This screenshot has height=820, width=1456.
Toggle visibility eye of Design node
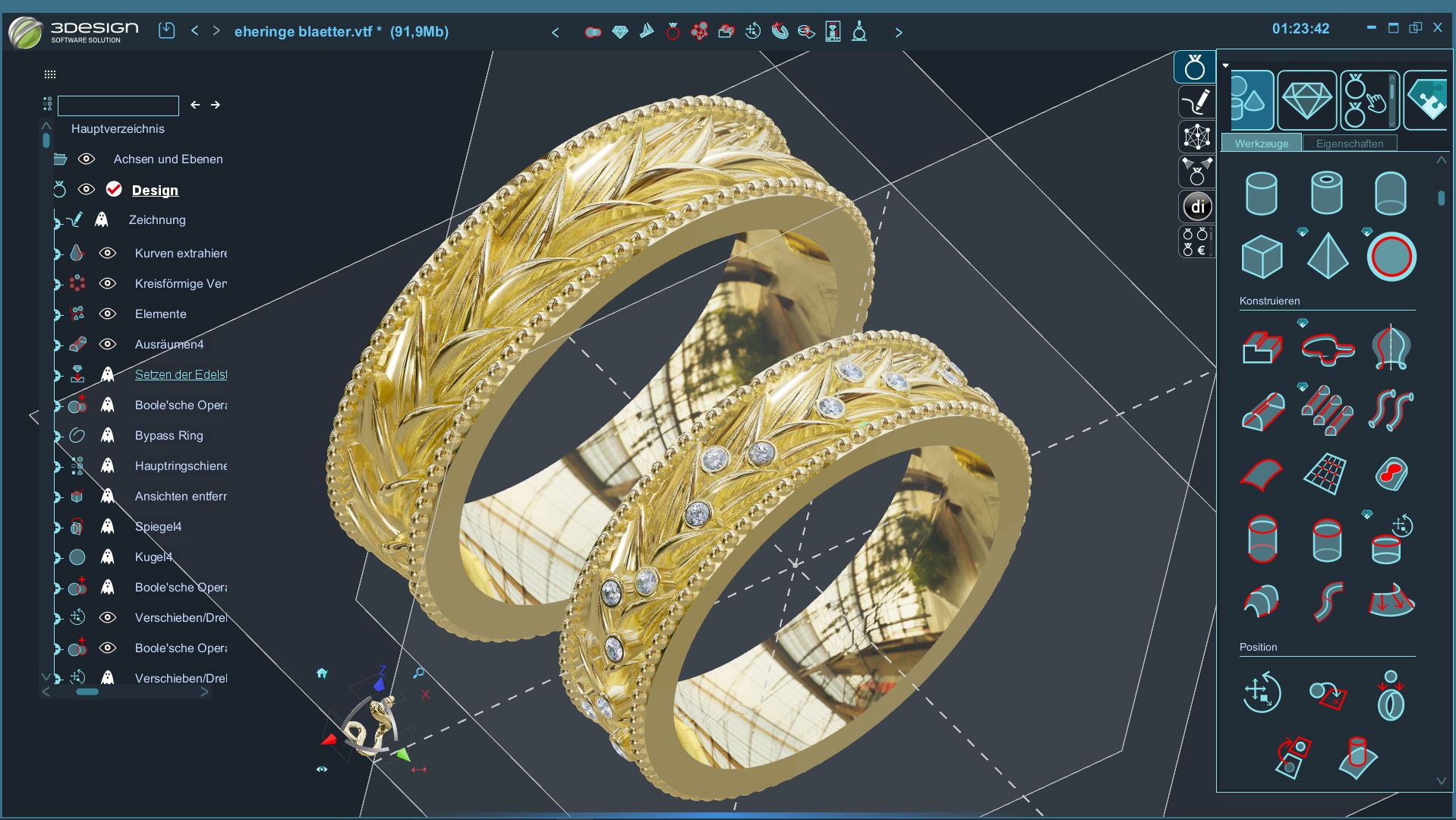(87, 189)
